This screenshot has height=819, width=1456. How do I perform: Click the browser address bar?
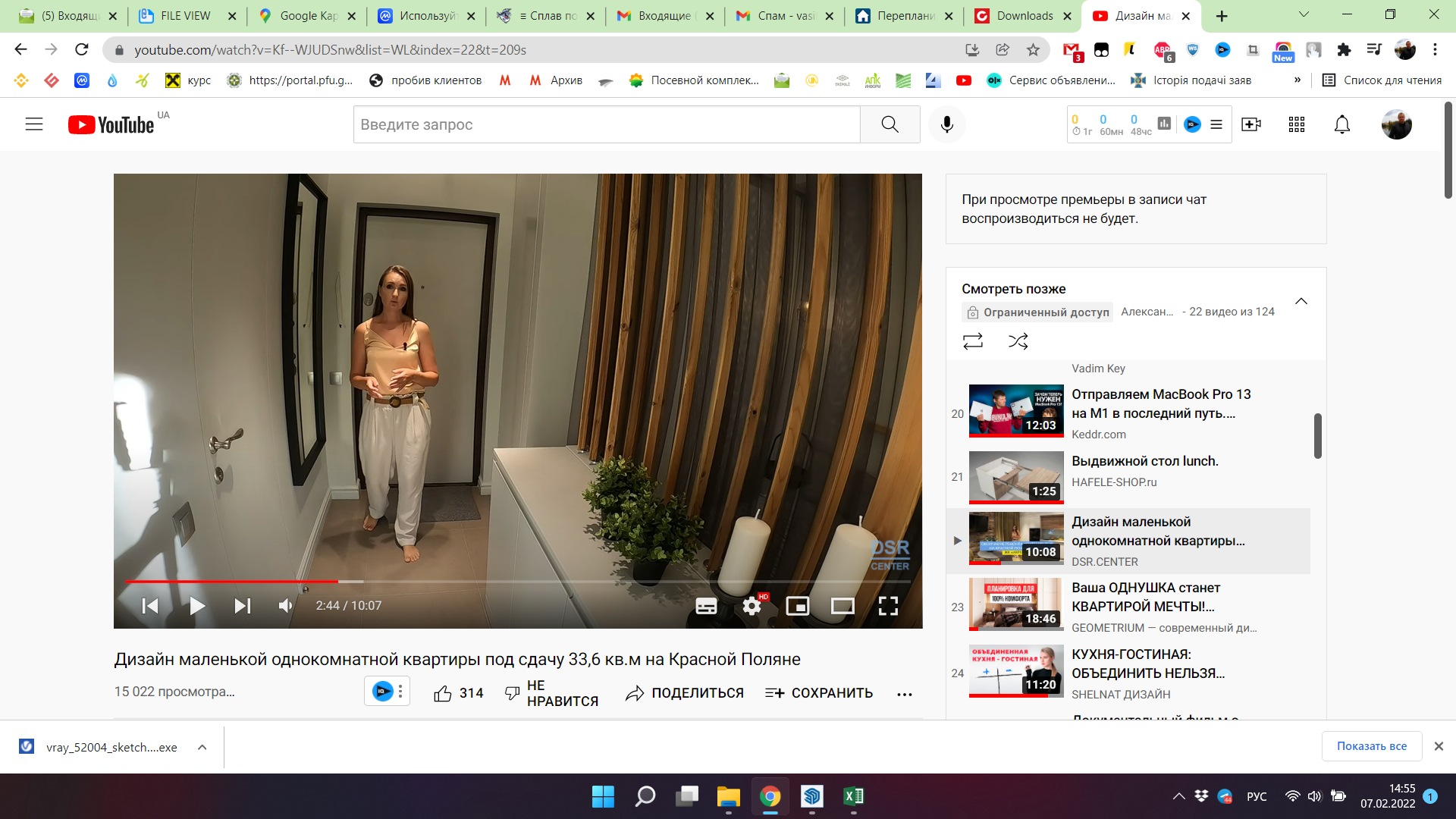[x=531, y=50]
